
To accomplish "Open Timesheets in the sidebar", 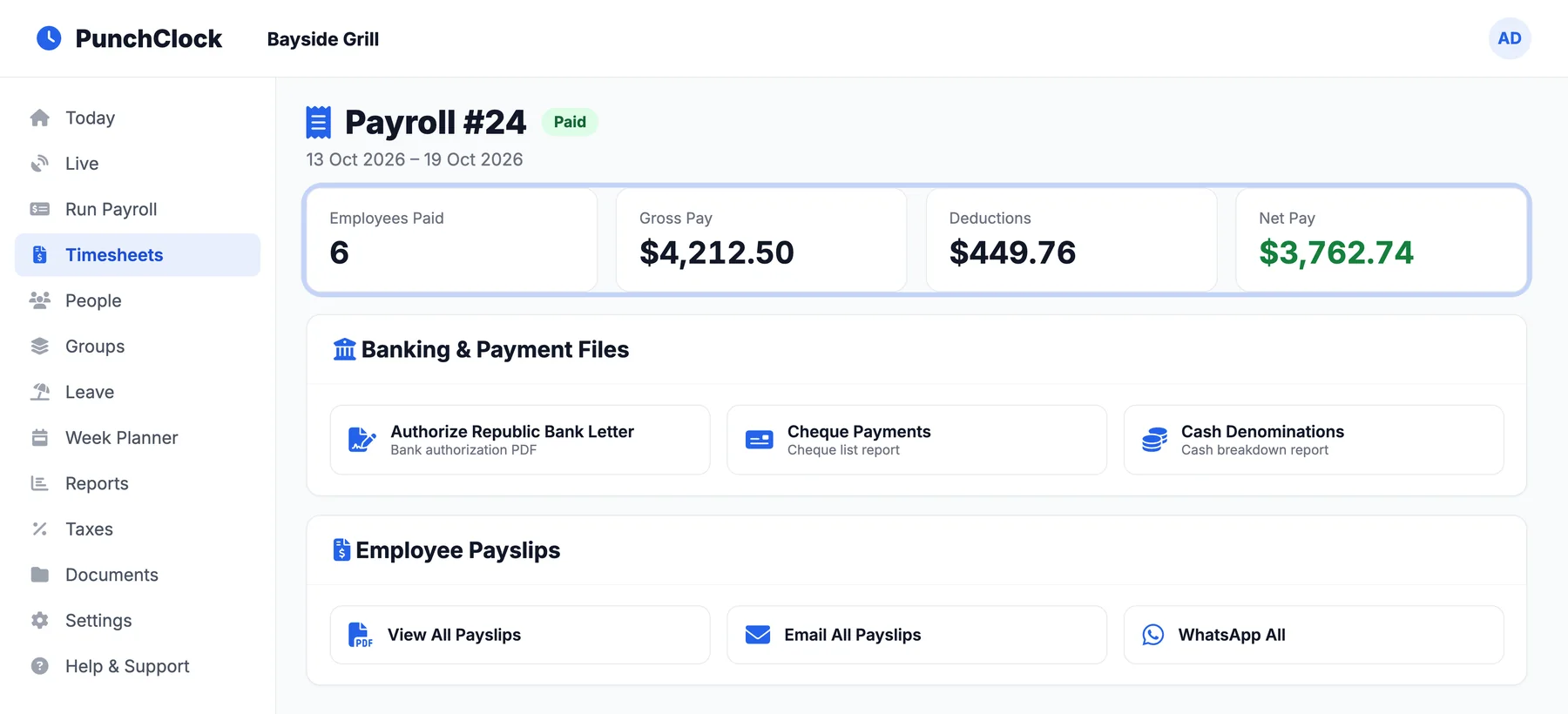I will [x=138, y=255].
